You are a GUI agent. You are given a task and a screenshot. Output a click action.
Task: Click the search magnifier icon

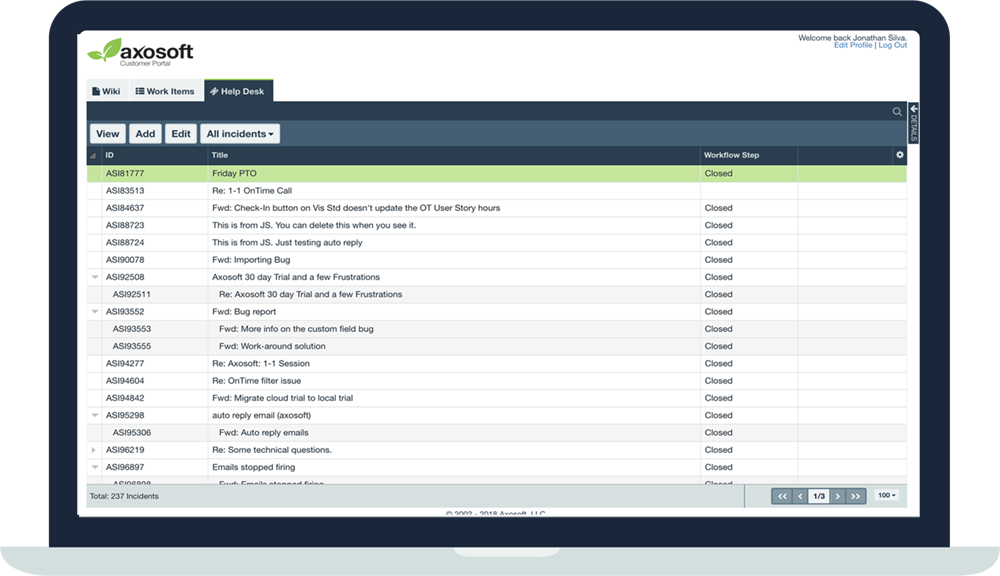pos(897,112)
